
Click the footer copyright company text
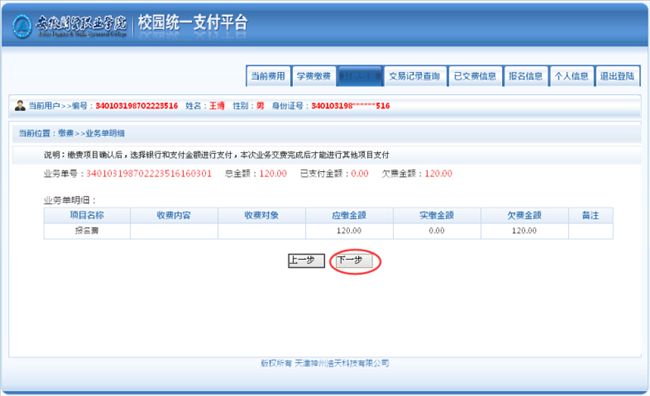point(325,363)
